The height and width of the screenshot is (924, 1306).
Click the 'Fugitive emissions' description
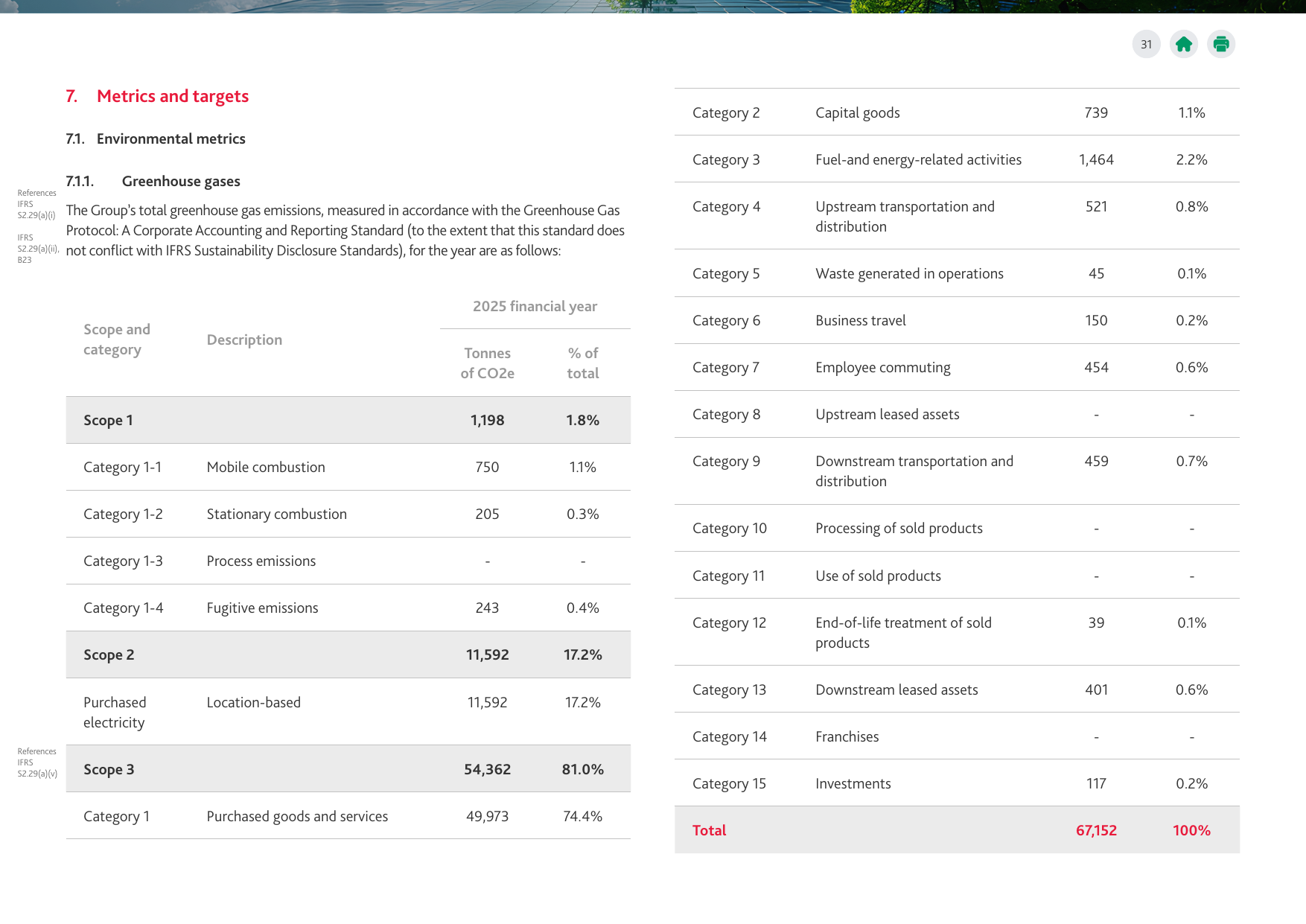[x=262, y=608]
